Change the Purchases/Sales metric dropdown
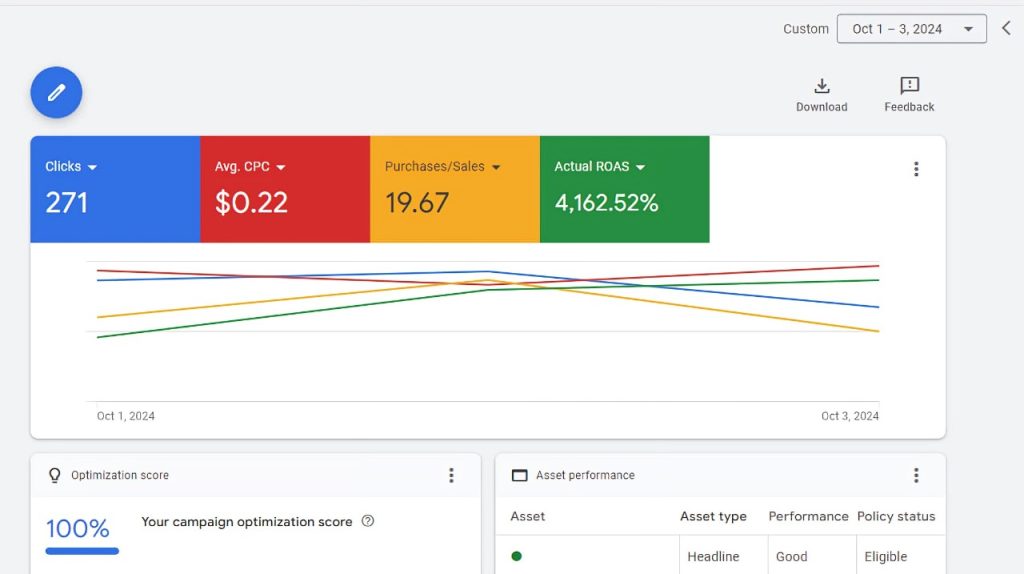Screen dimensions: 1024x574 point(496,167)
